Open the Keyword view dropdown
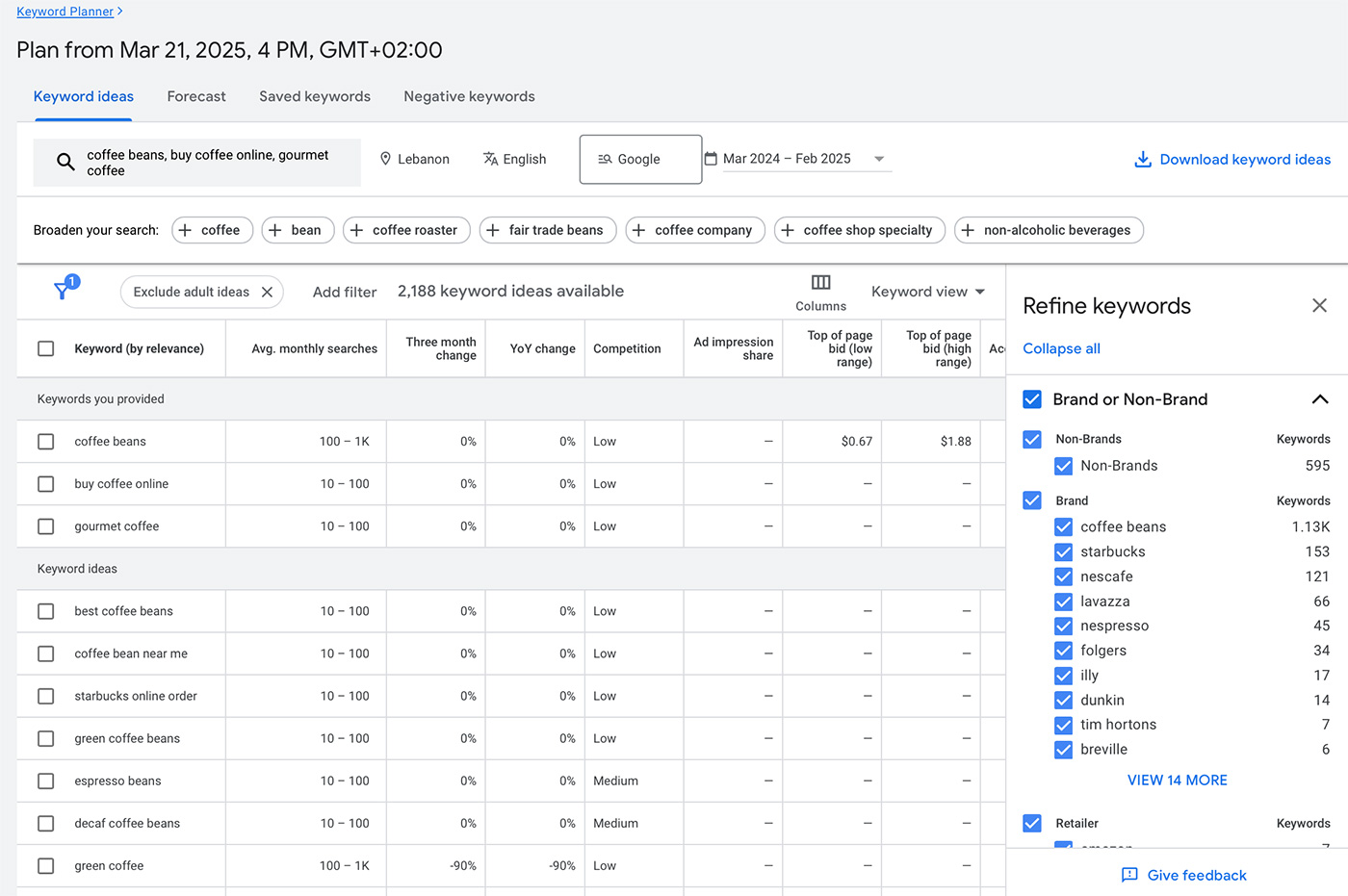Screen dimensions: 1348x896 [x=928, y=292]
